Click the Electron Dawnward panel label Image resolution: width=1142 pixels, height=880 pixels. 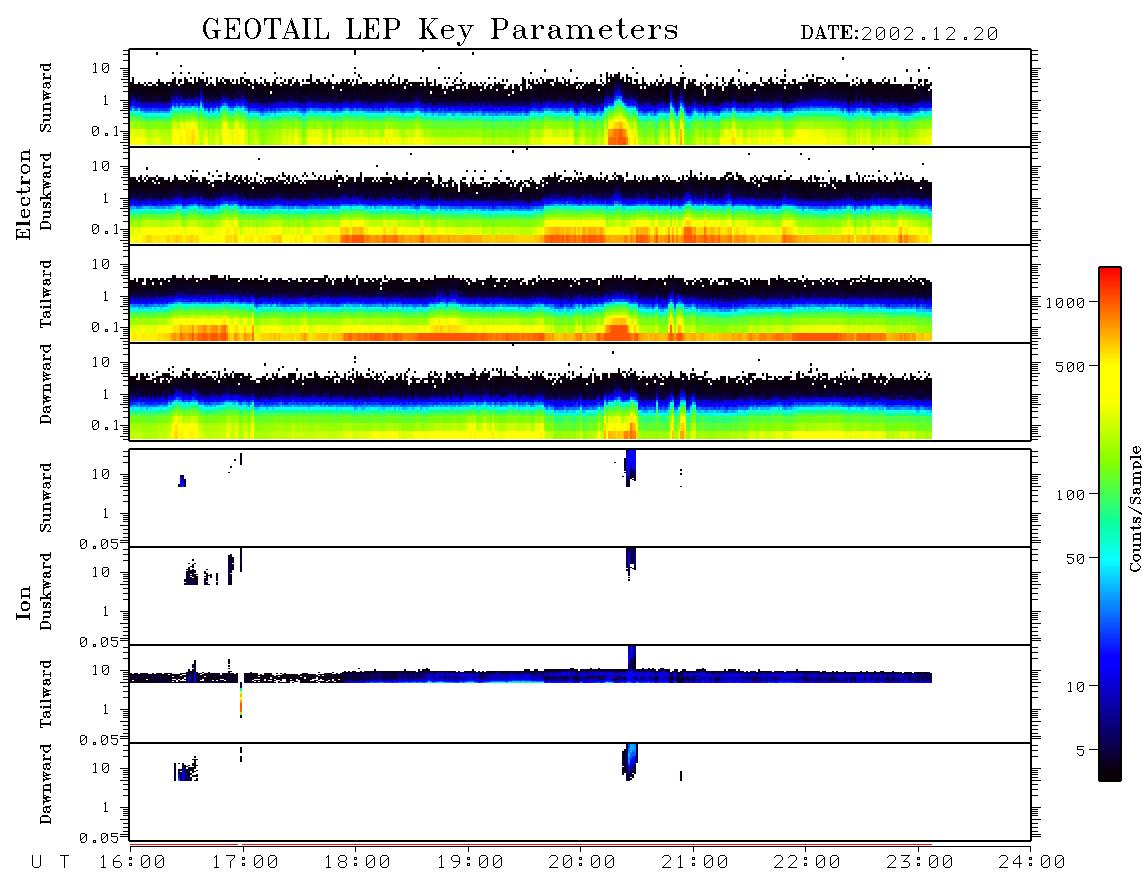coord(46,384)
